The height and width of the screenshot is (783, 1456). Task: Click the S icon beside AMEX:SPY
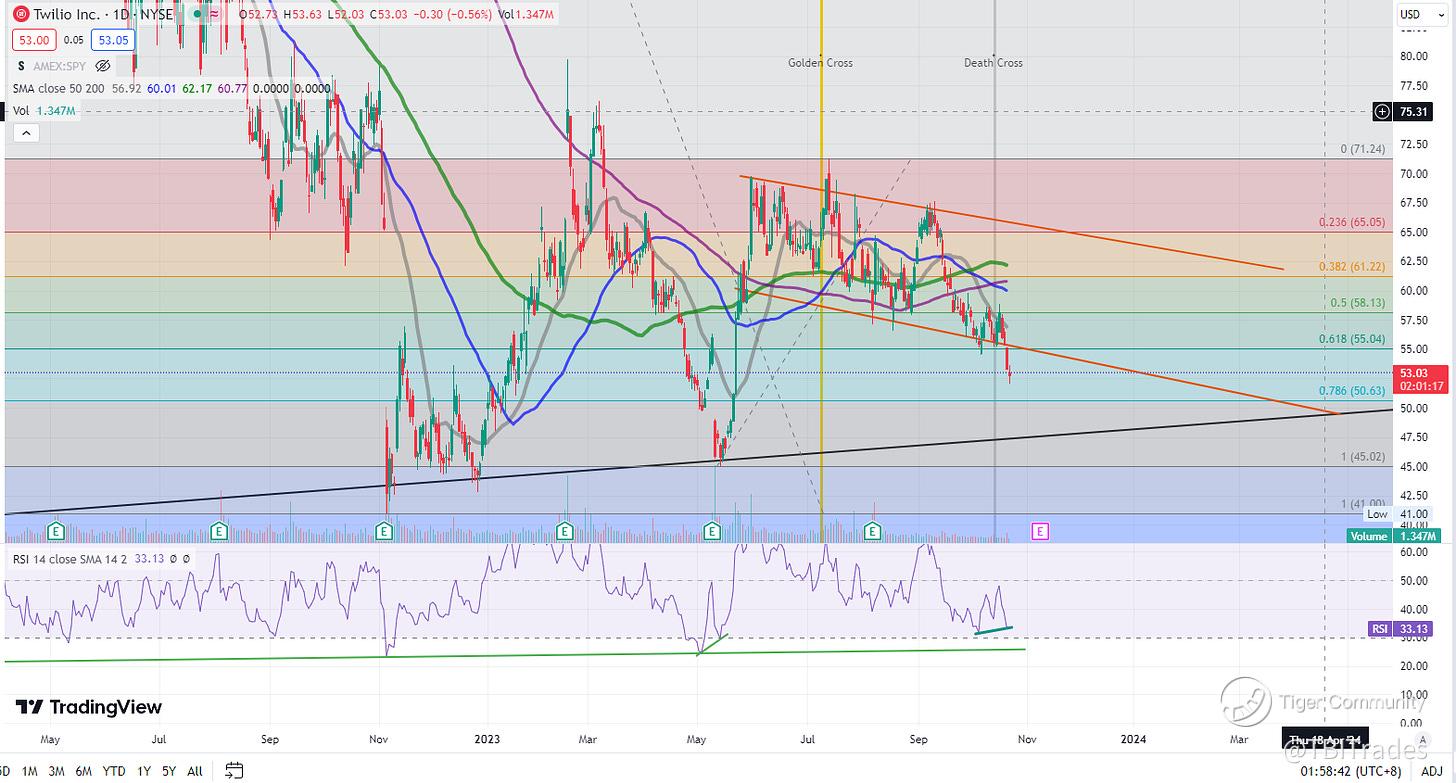(21, 66)
